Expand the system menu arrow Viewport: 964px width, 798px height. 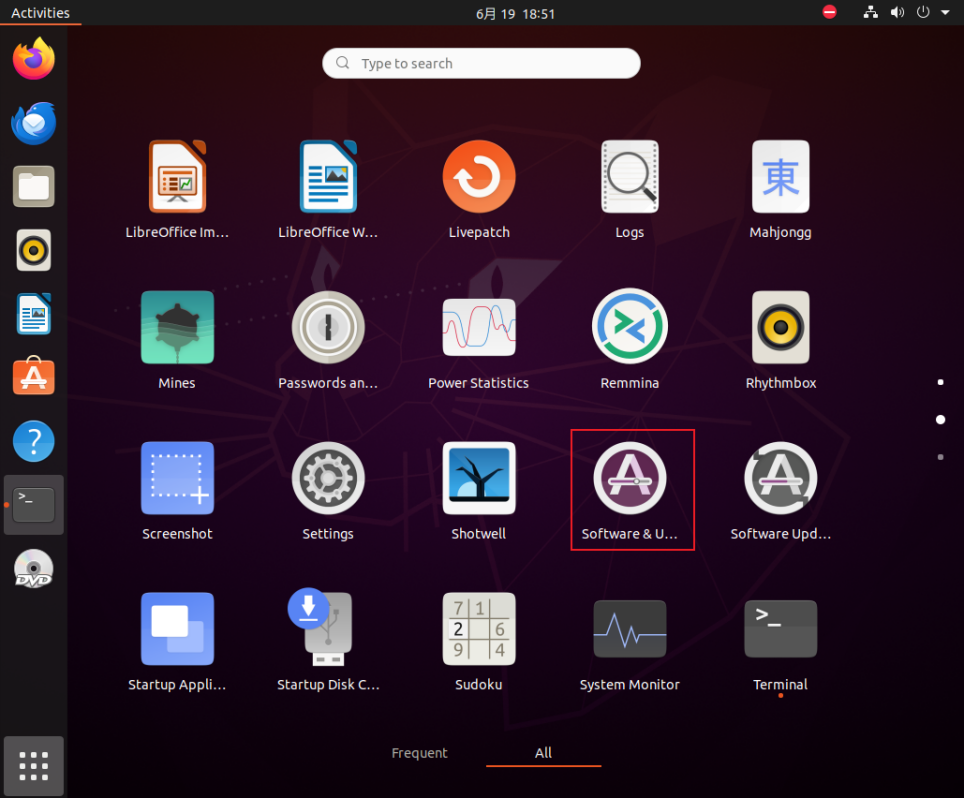[945, 12]
